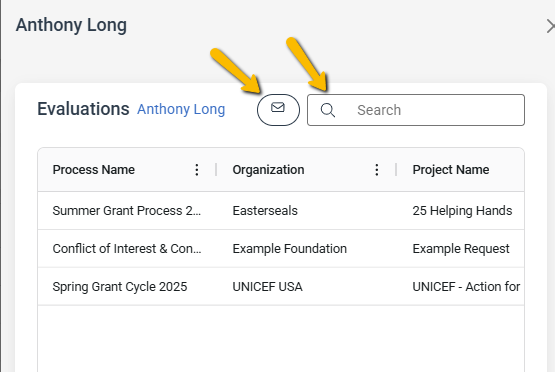Close the Anthony Long panel
Viewport: 555px width, 372px height.
click(x=551, y=26)
